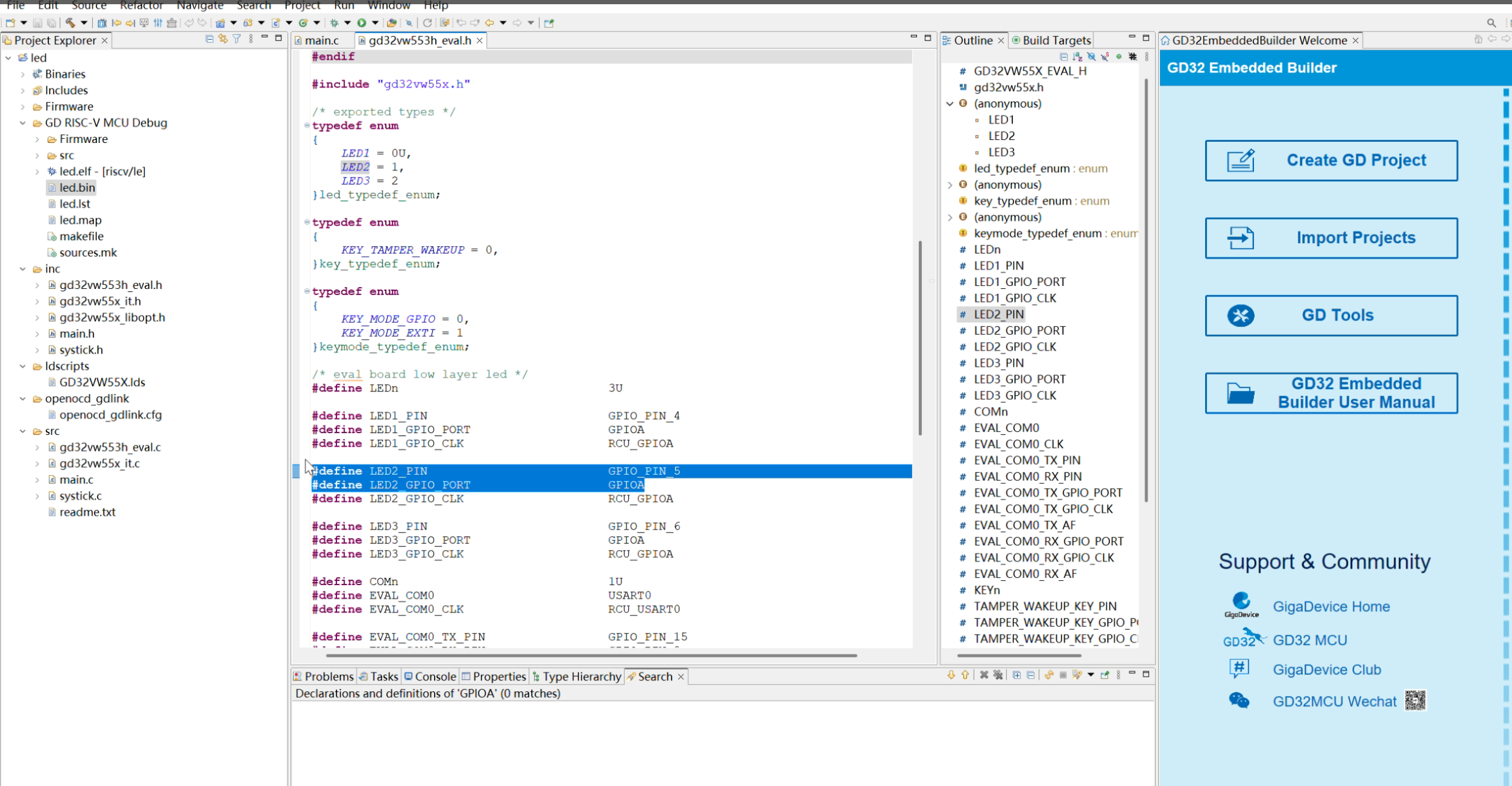The width and height of the screenshot is (1512, 786).
Task: Open Build dropdown arrow next to hammer
Action: [84, 23]
